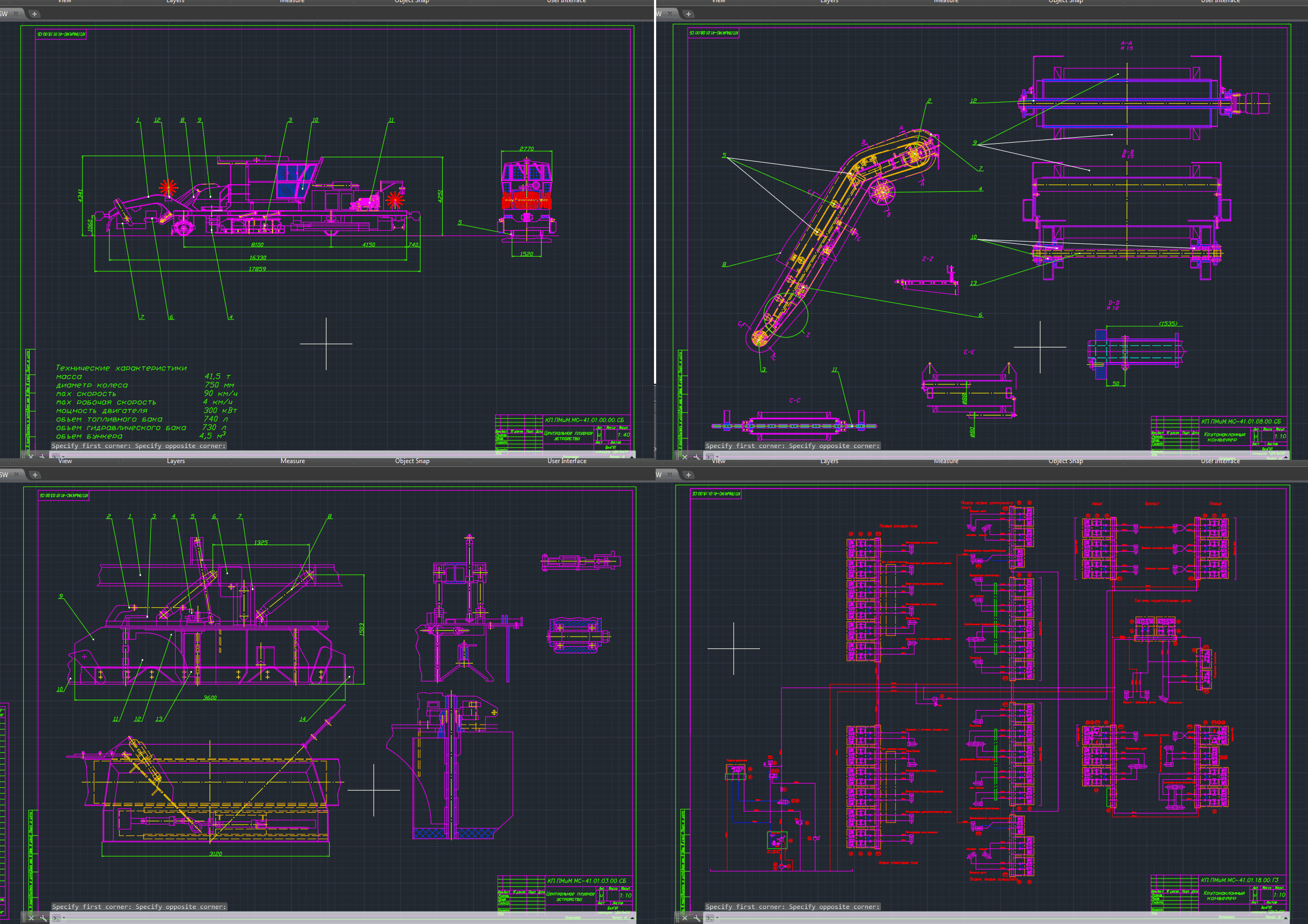
Task: Open command line customize wrench in machine overview drawing
Action: (x=42, y=456)
